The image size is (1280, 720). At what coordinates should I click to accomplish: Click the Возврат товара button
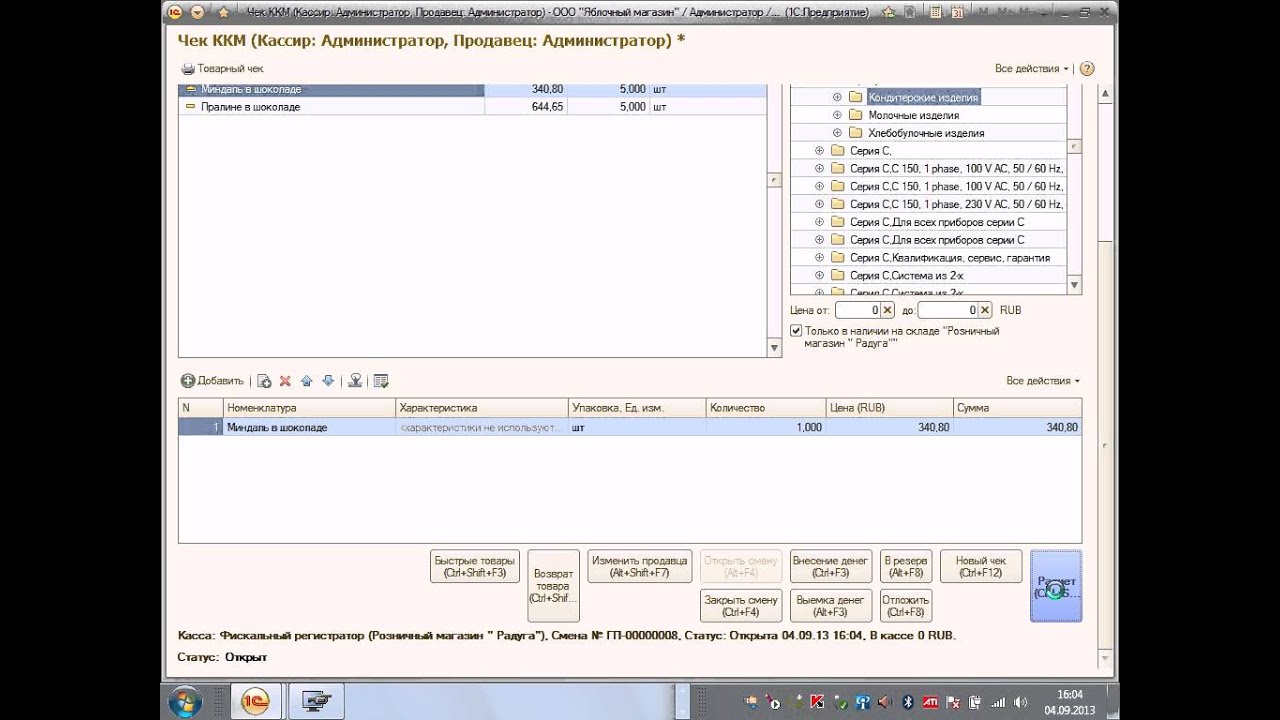[x=553, y=586]
